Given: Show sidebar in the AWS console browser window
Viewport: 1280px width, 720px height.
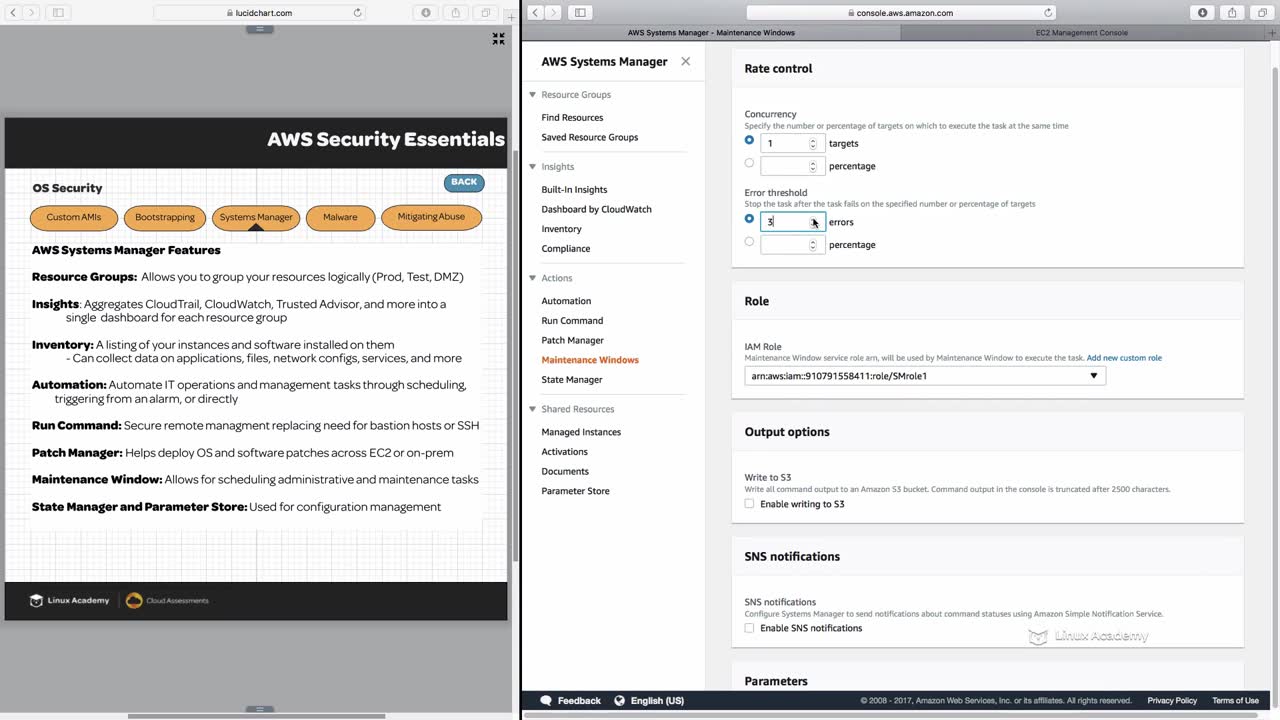Looking at the screenshot, I should click(580, 13).
